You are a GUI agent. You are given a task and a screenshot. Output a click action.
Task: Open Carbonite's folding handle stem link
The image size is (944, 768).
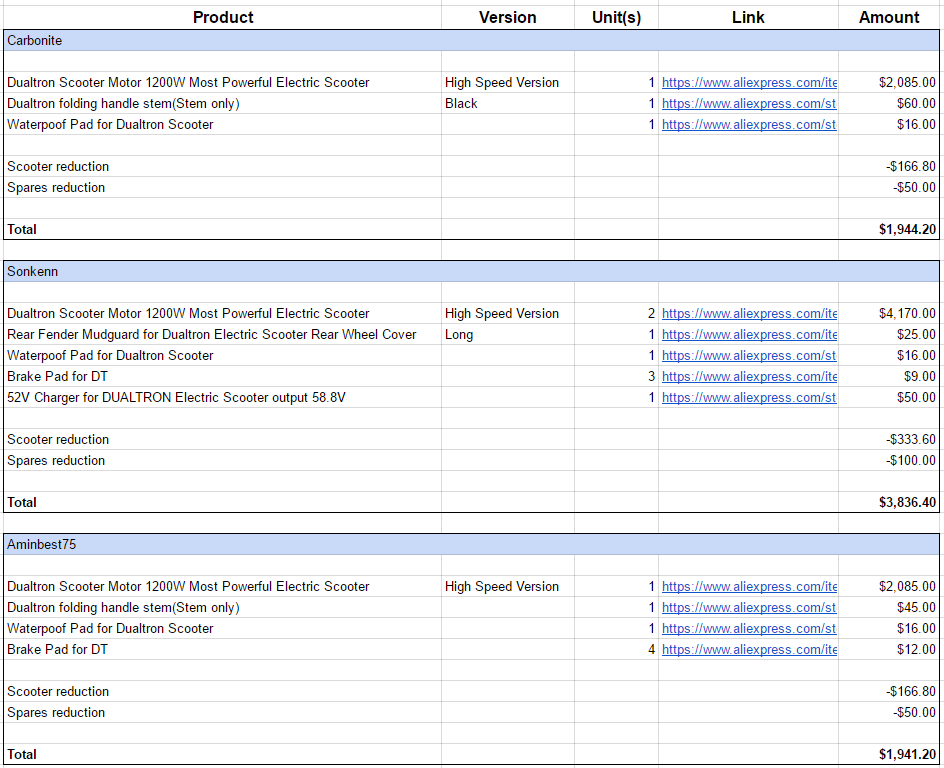pyautogui.click(x=749, y=104)
